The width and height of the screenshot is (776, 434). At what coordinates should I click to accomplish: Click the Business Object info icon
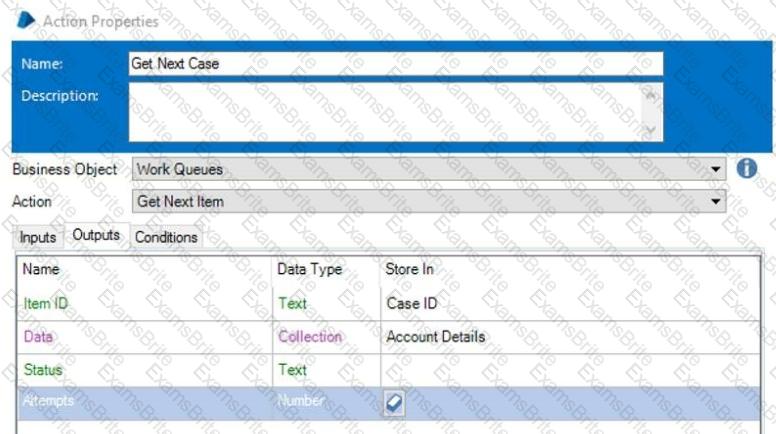tap(746, 169)
